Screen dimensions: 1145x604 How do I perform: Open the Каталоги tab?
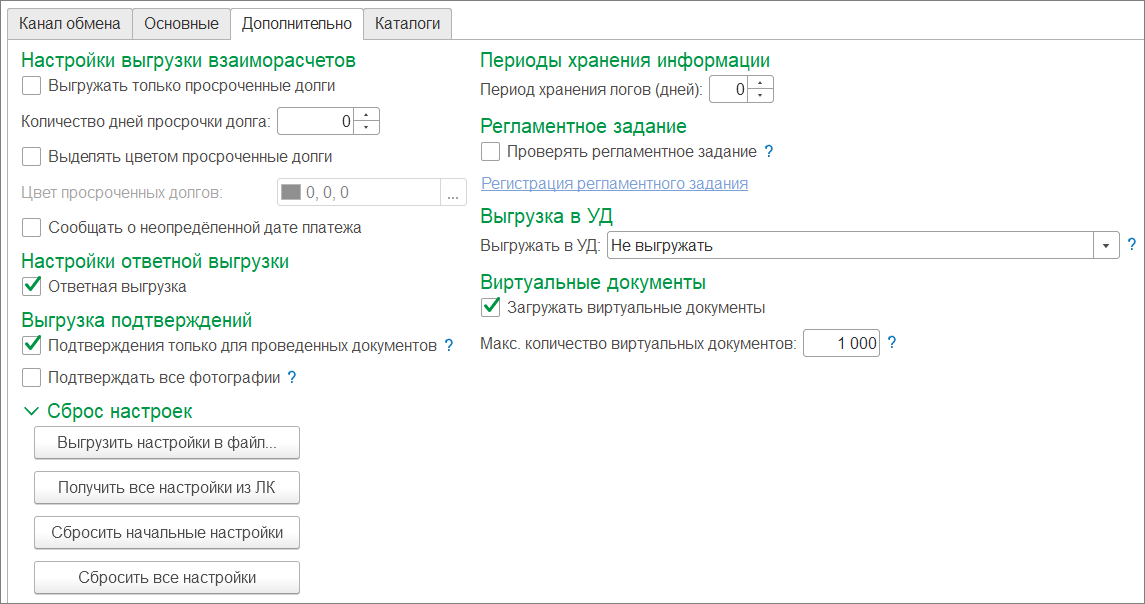point(407,23)
